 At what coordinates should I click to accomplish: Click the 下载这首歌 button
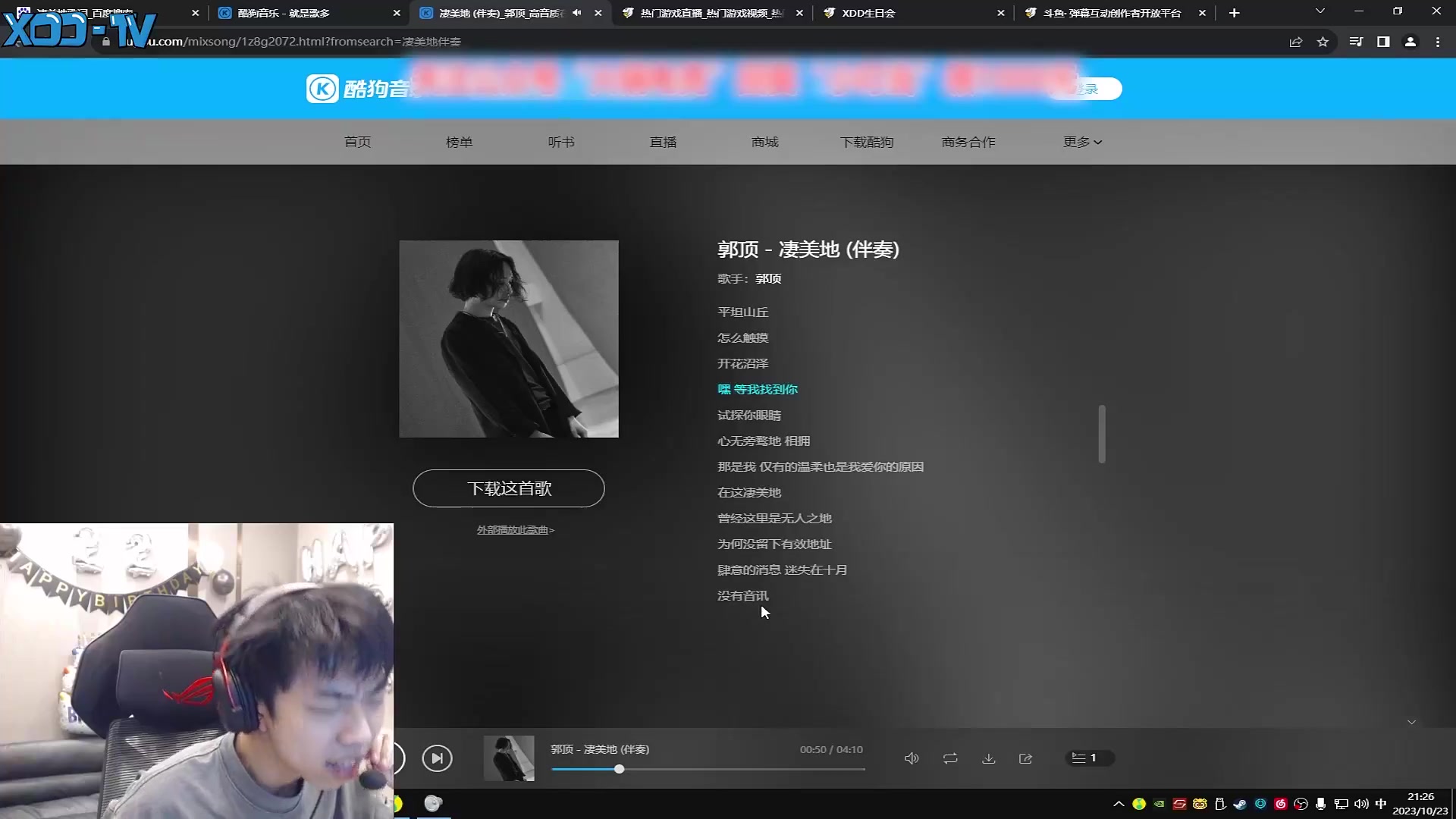(x=509, y=488)
